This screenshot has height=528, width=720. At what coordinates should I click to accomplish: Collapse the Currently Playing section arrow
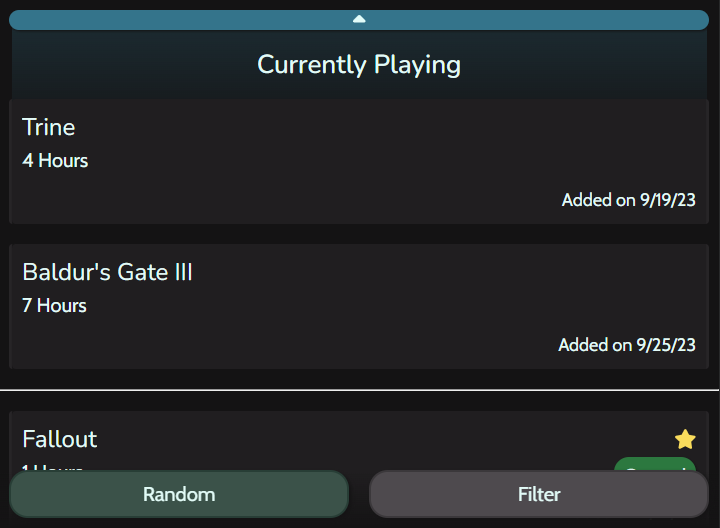point(359,19)
